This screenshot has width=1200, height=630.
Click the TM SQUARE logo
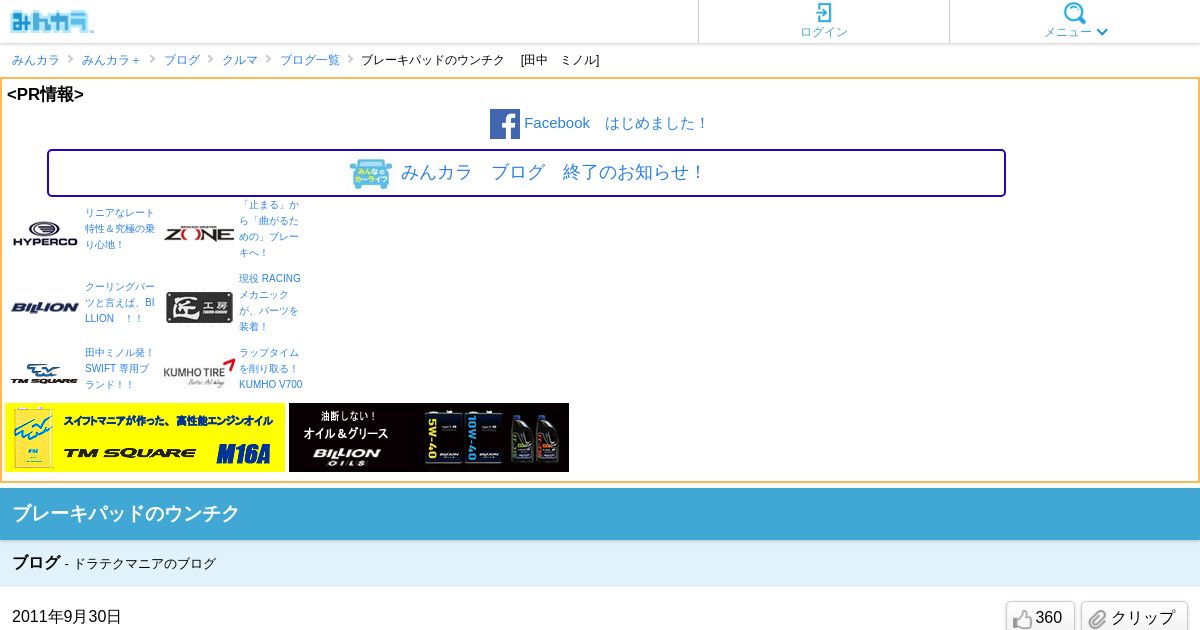[x=45, y=374]
